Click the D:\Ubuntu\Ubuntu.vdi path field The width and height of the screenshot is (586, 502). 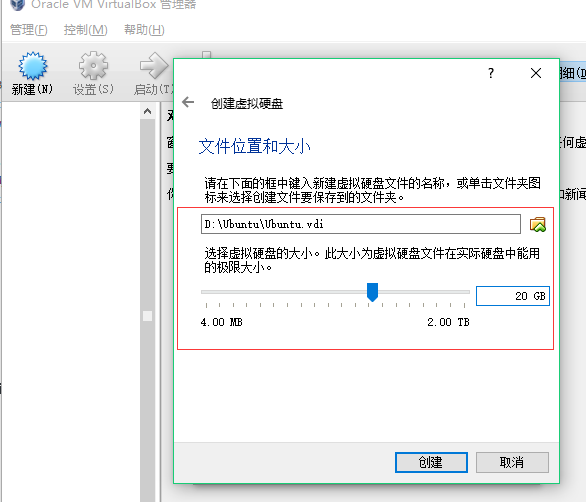coord(361,224)
